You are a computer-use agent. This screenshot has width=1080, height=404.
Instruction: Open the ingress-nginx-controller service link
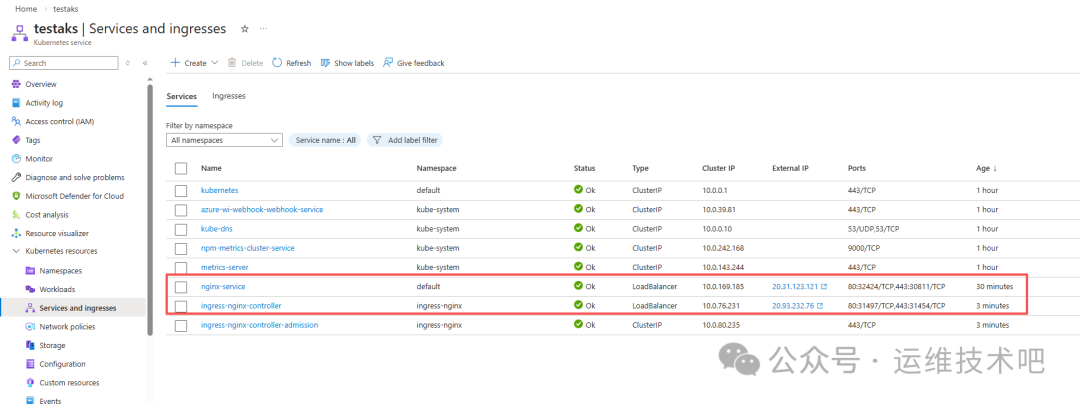click(241, 306)
